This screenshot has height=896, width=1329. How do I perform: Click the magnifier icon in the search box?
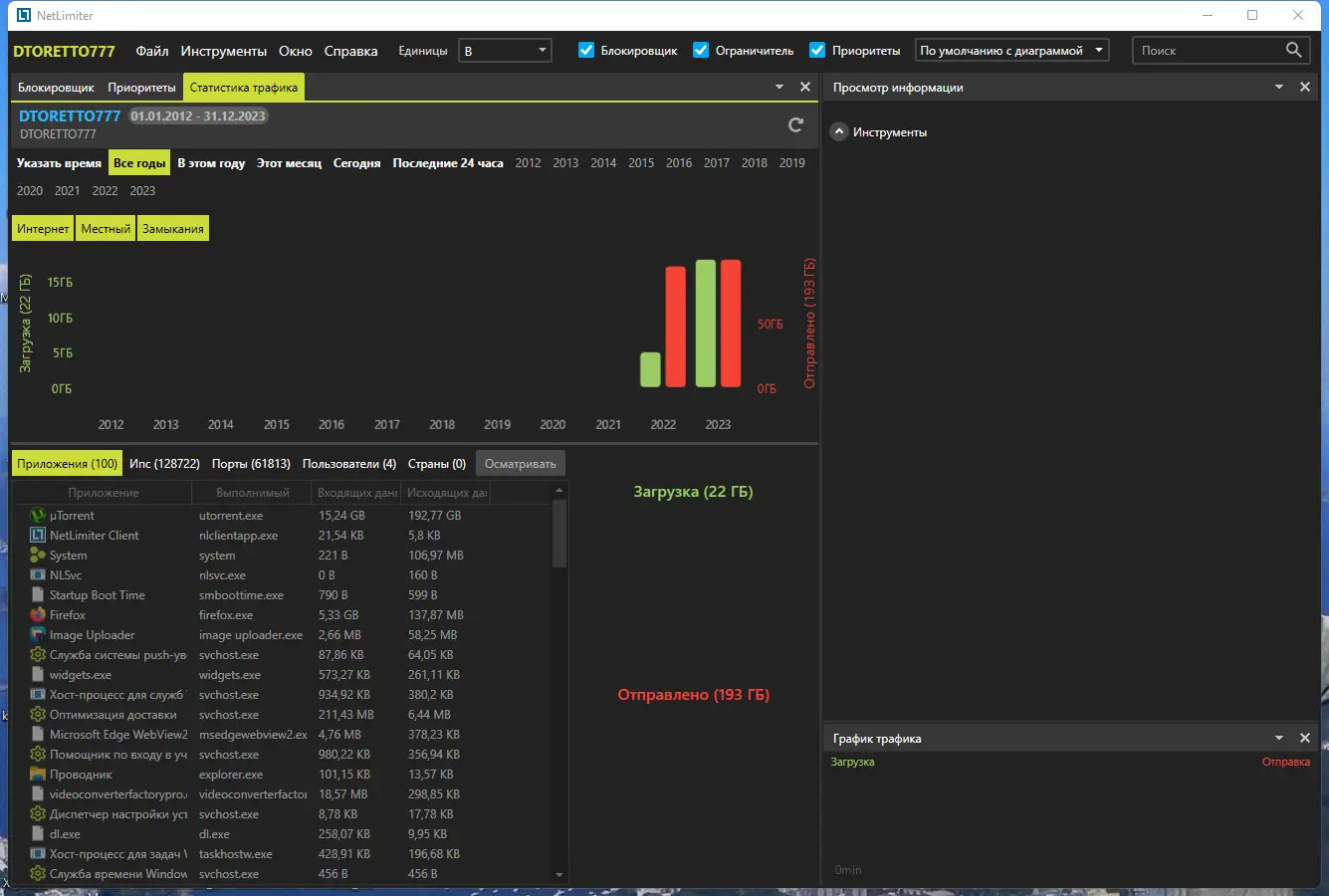[x=1293, y=50]
